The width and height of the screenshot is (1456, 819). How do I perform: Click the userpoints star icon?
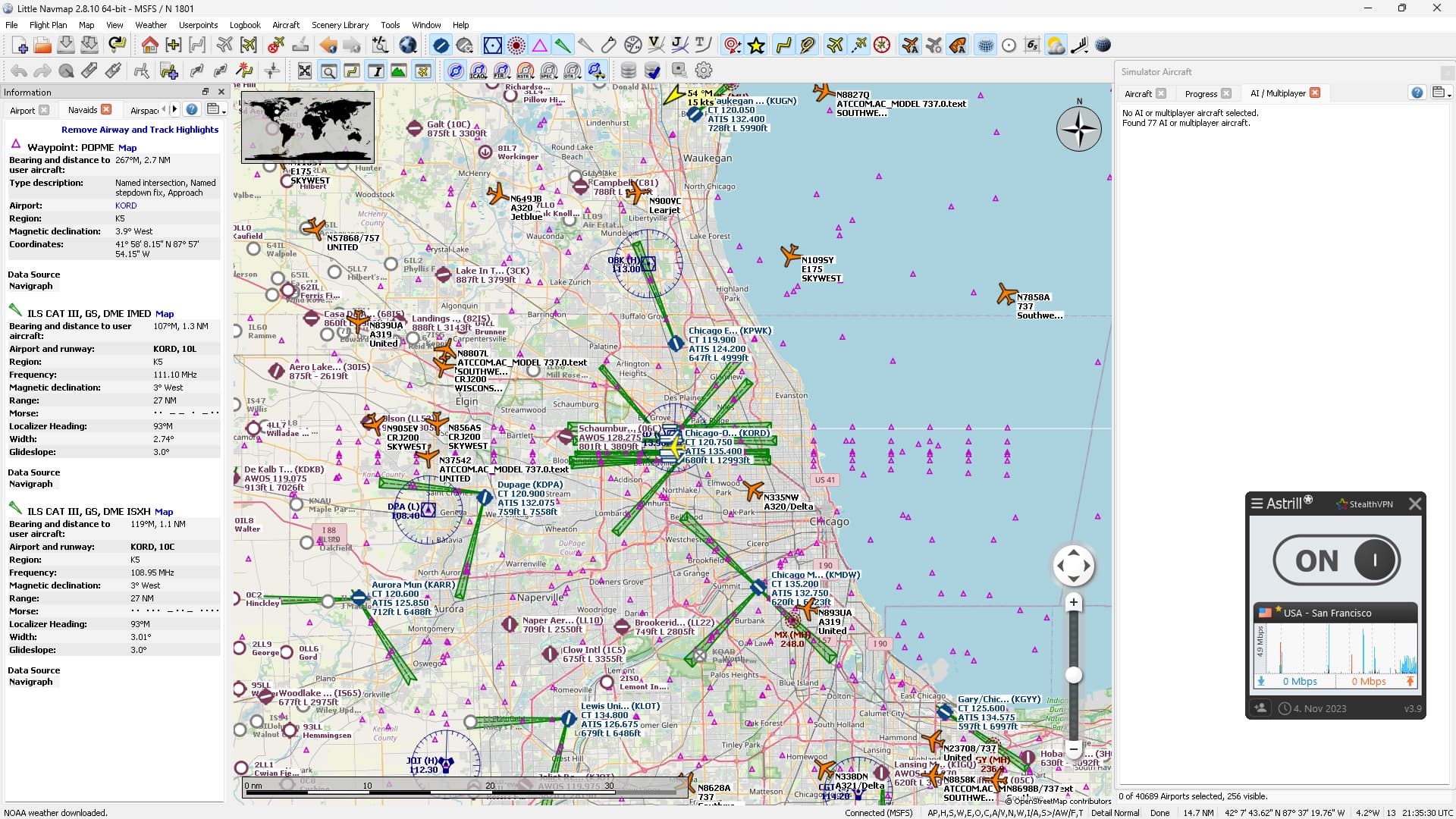point(756,45)
